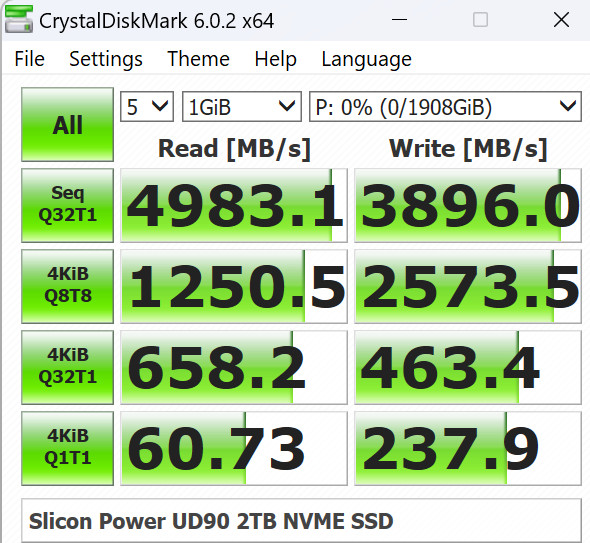Open the Language menu
The image size is (590, 543).
point(366,59)
